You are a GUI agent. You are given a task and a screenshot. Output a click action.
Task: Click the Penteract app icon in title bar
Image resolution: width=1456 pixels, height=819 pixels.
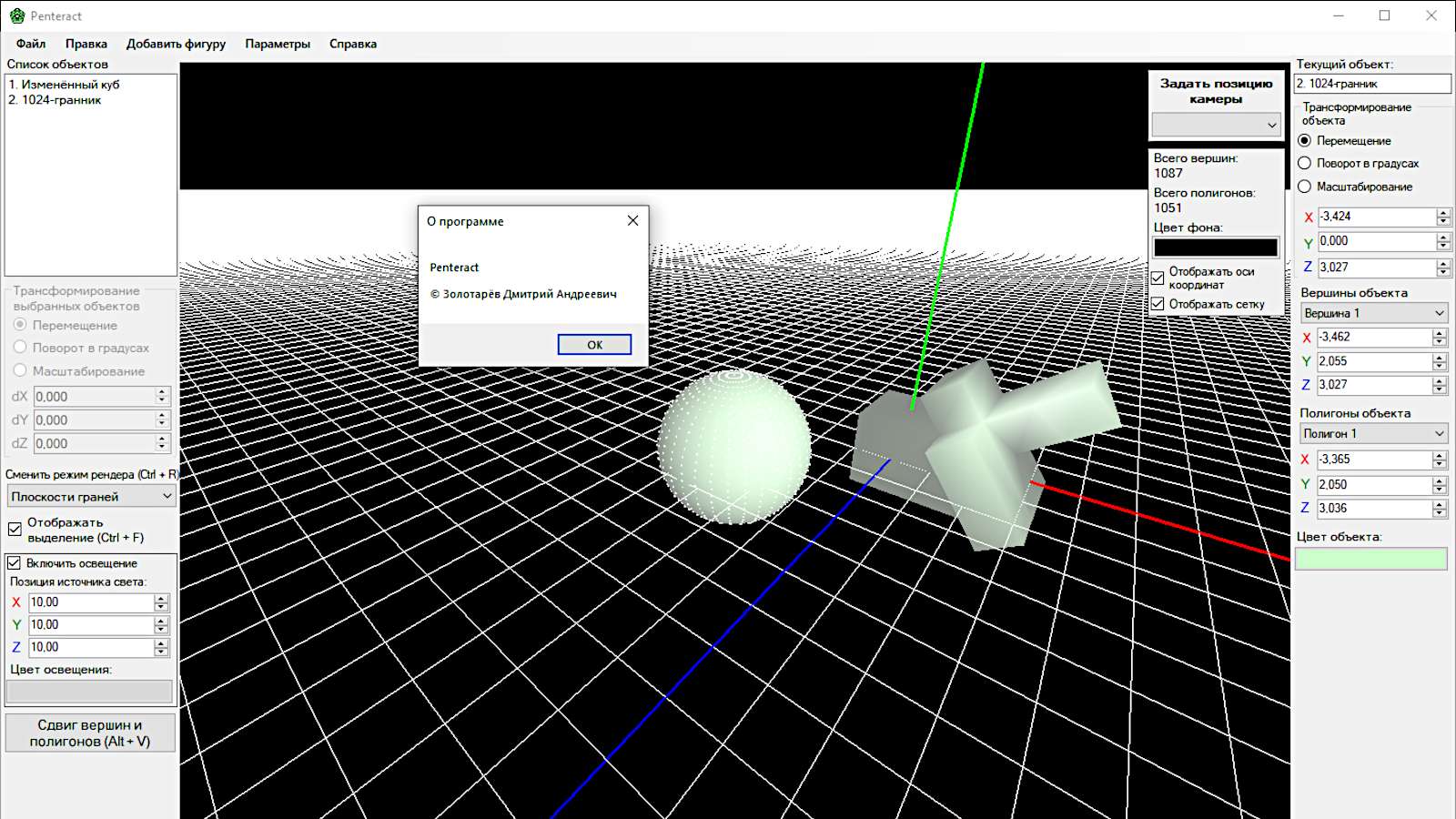16,15
